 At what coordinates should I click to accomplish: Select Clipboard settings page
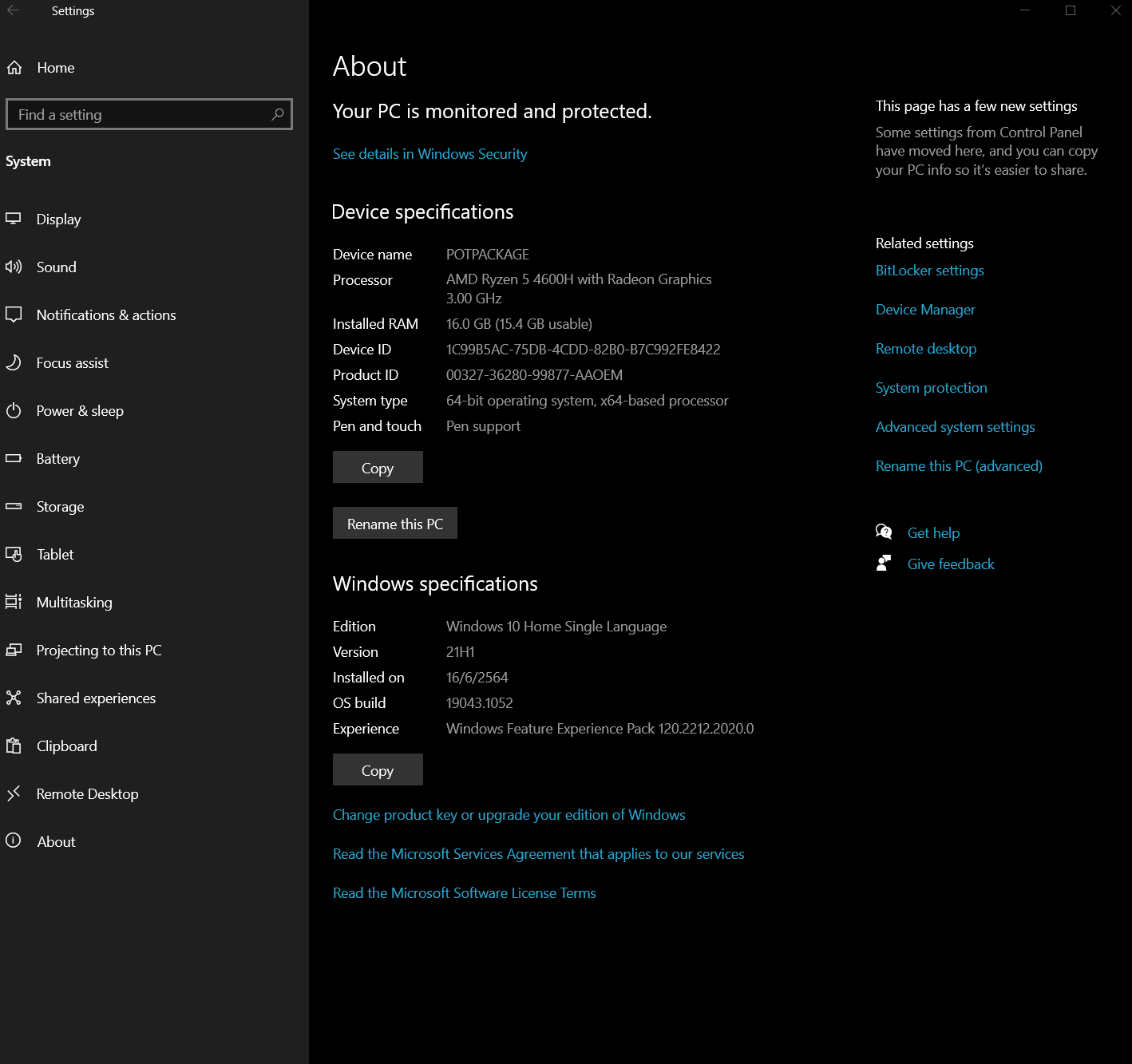click(x=154, y=746)
